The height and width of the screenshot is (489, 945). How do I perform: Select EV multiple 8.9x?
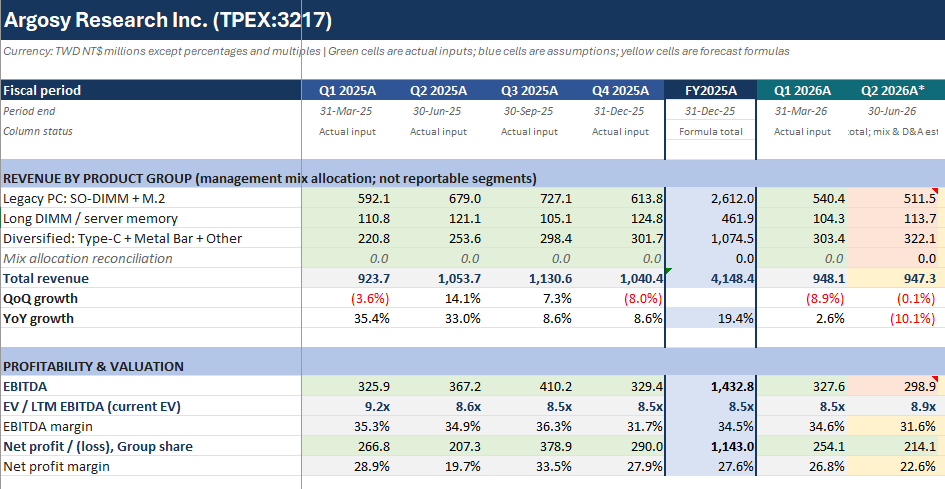click(x=893, y=406)
